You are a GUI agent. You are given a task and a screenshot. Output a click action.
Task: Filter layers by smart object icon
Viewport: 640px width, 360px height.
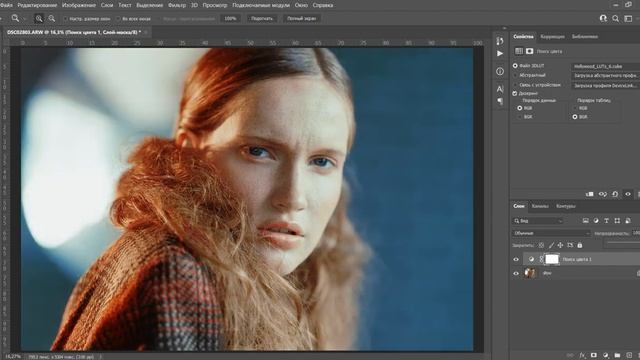(628, 221)
